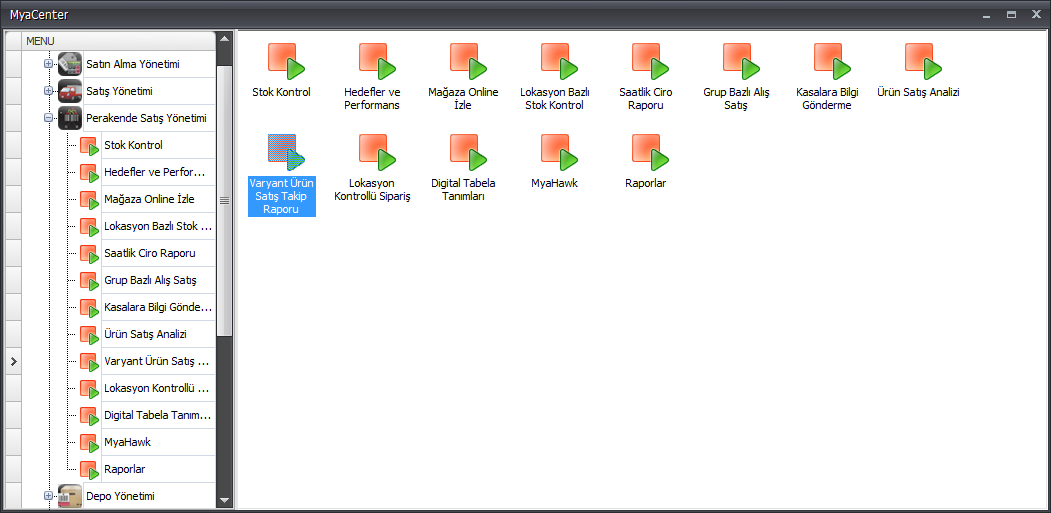Open Hedefler ve Performans large icon

click(x=377, y=61)
